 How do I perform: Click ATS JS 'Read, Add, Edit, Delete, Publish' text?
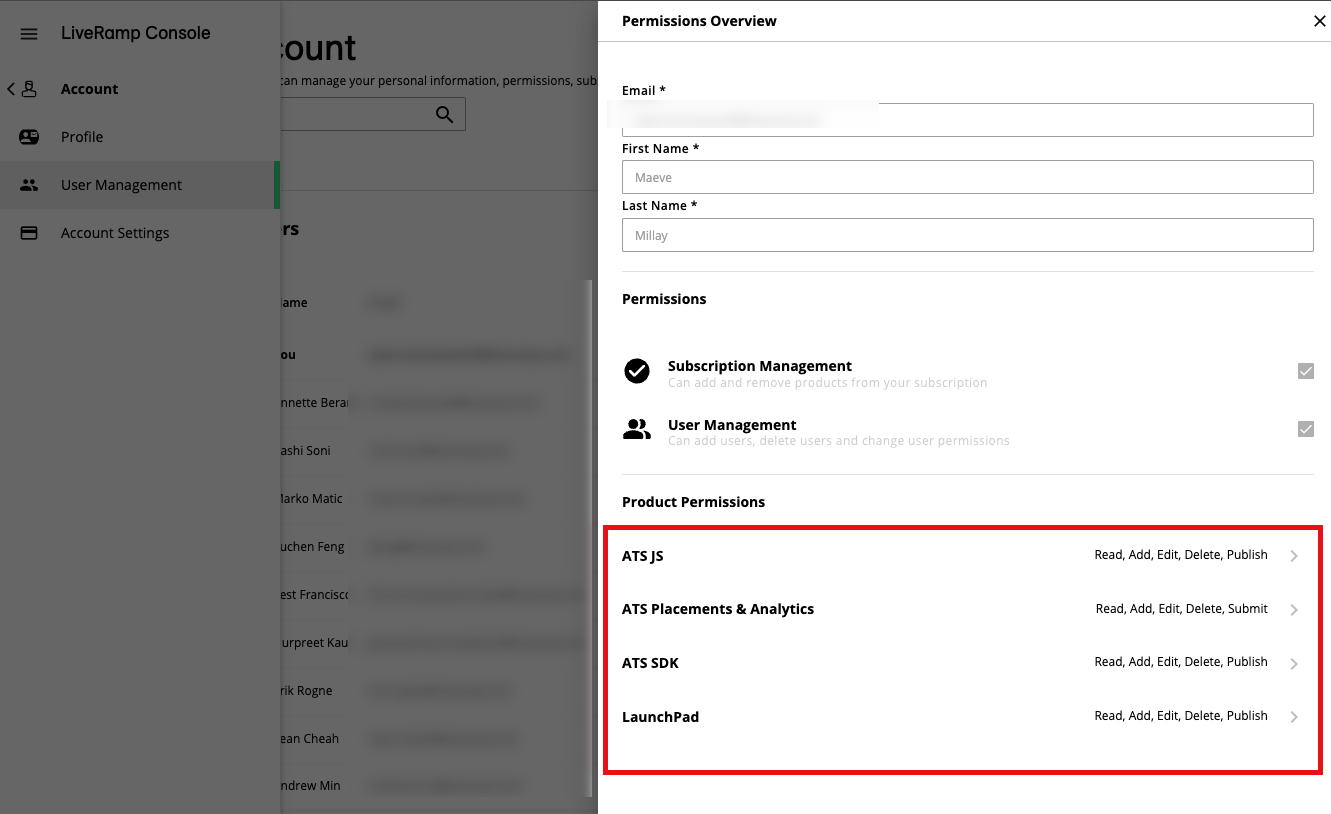tap(1181, 555)
